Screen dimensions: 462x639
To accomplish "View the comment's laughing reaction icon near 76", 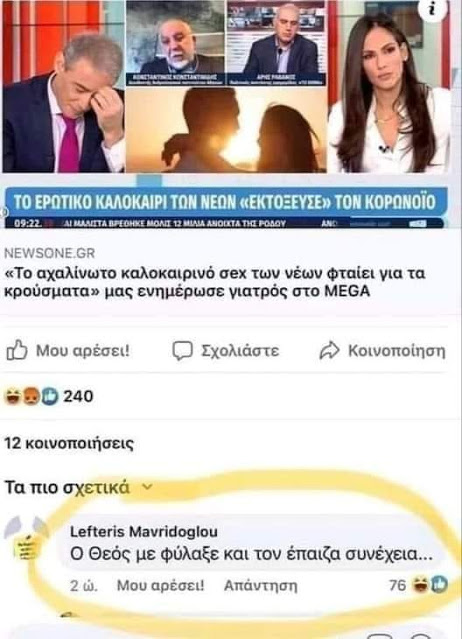I will click(x=419, y=585).
